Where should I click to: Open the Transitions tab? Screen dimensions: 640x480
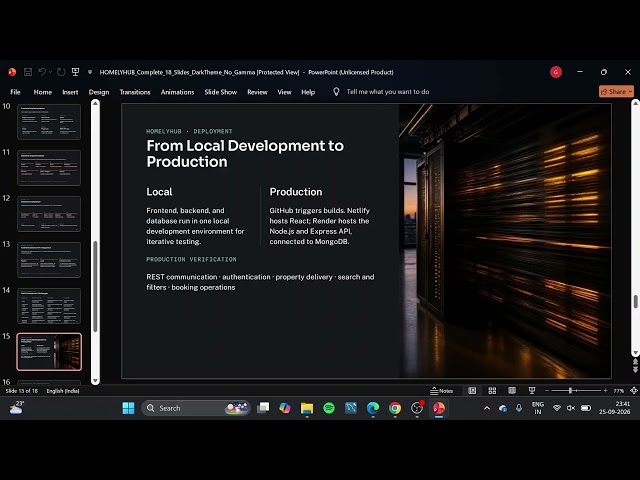click(135, 92)
